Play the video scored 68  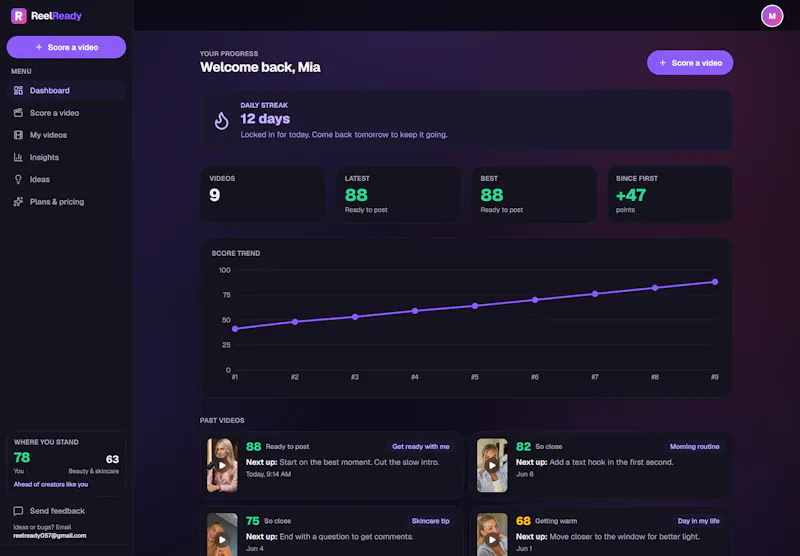(492, 539)
